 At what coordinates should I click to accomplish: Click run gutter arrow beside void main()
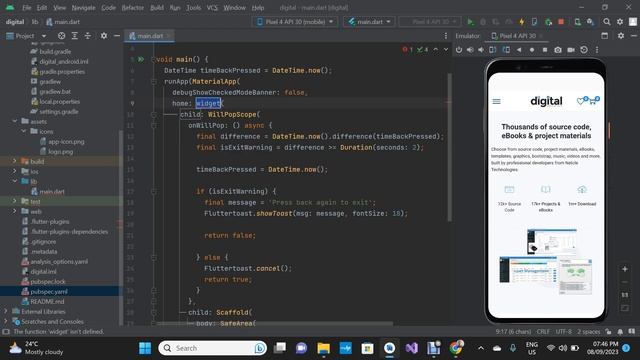141,59
